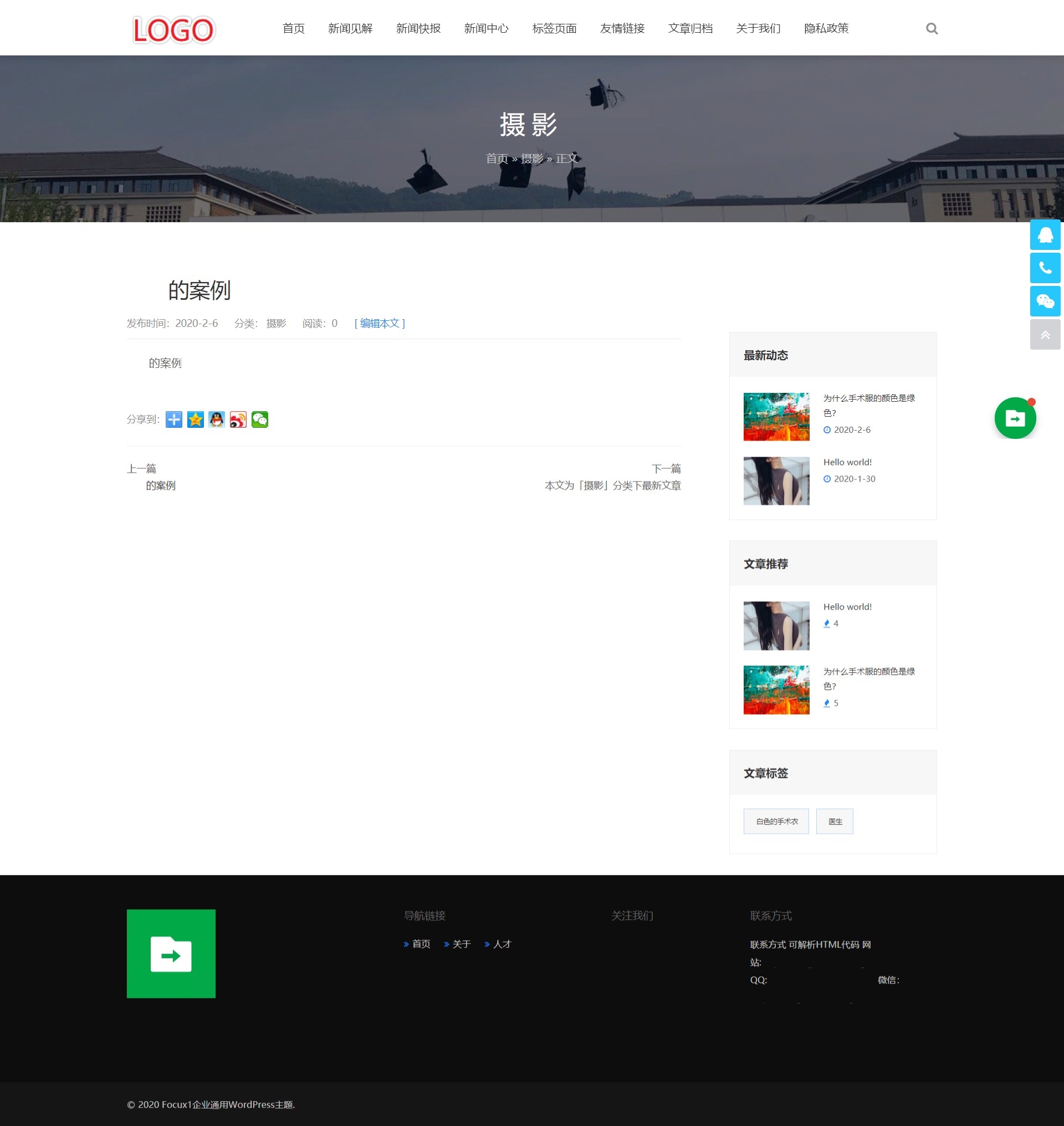Click the 医生 tag button
The image size is (1064, 1126).
click(x=835, y=821)
